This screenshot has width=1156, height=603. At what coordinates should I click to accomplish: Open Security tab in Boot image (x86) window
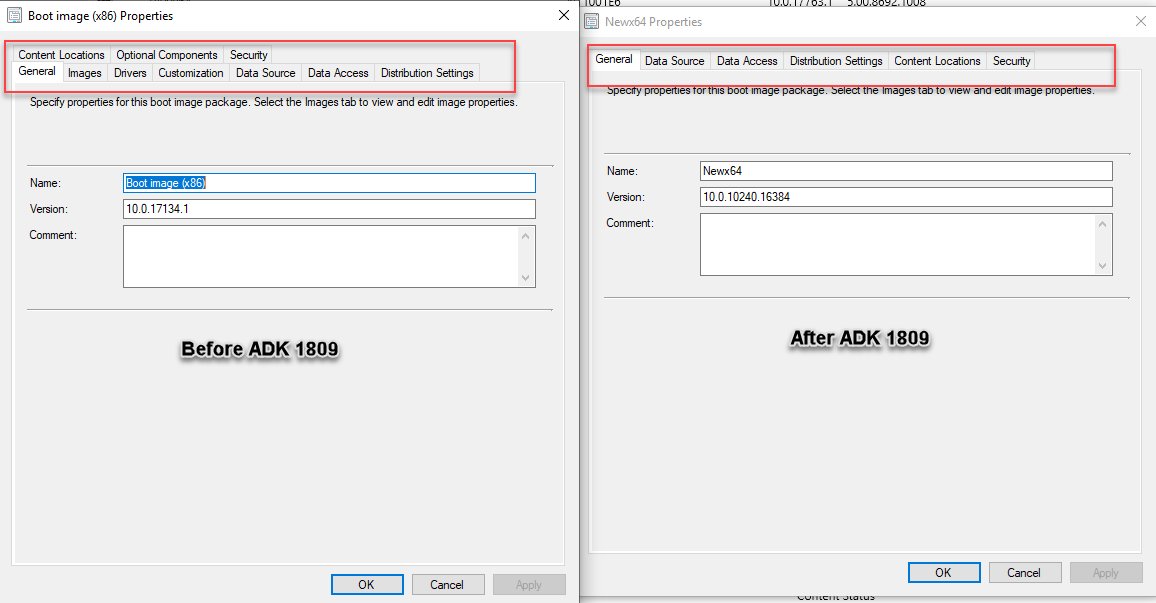(x=248, y=55)
